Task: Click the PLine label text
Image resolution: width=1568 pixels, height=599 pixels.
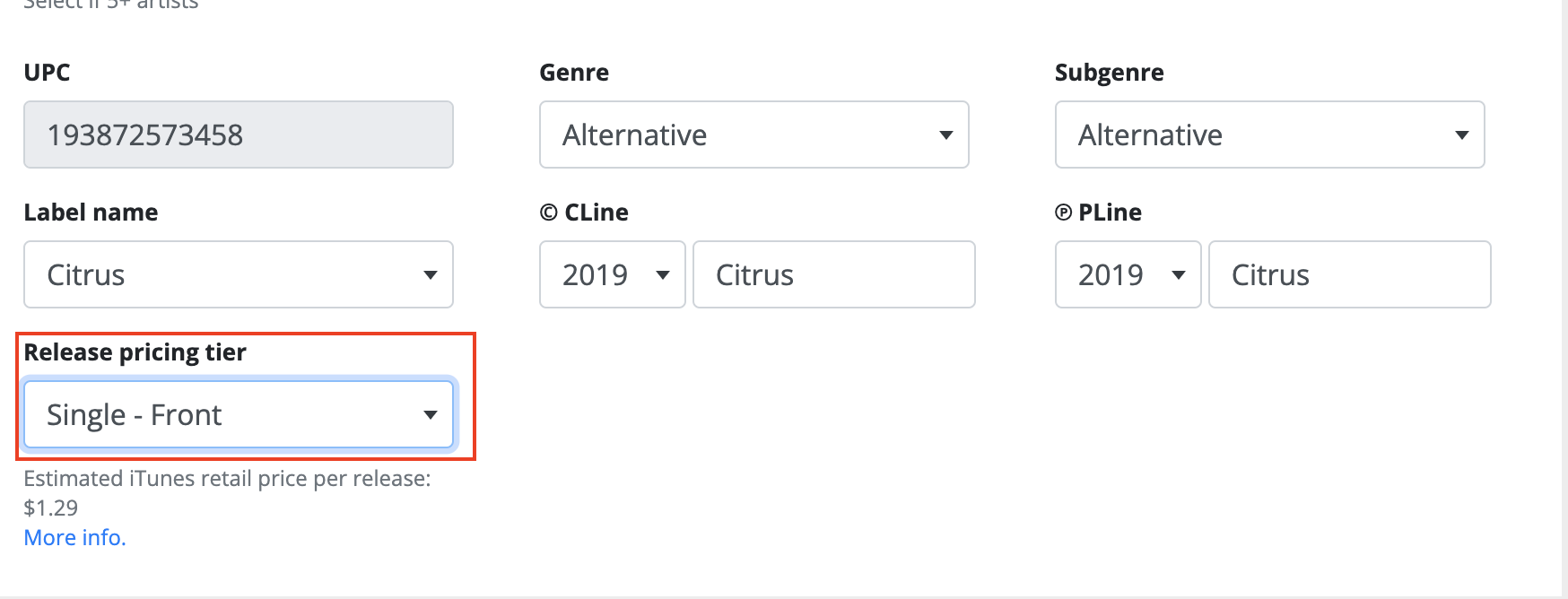Action: coord(1110,213)
